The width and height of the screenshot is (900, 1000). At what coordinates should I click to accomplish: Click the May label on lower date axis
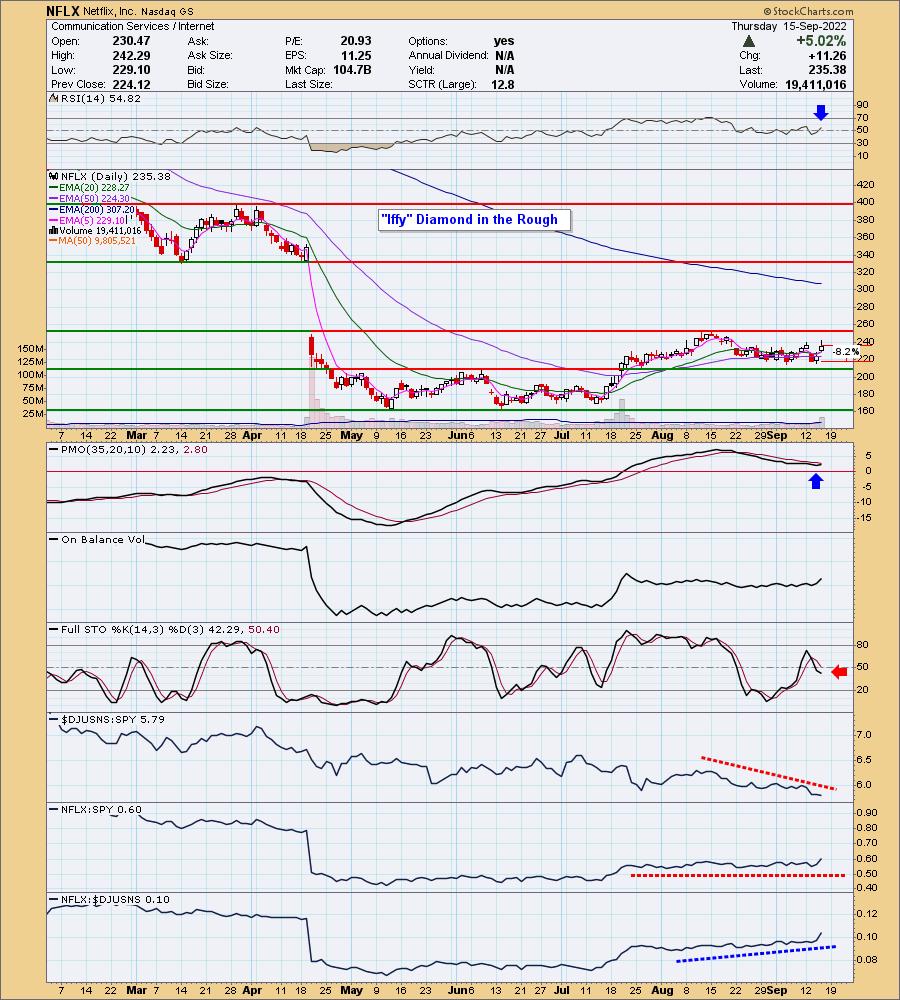351,990
